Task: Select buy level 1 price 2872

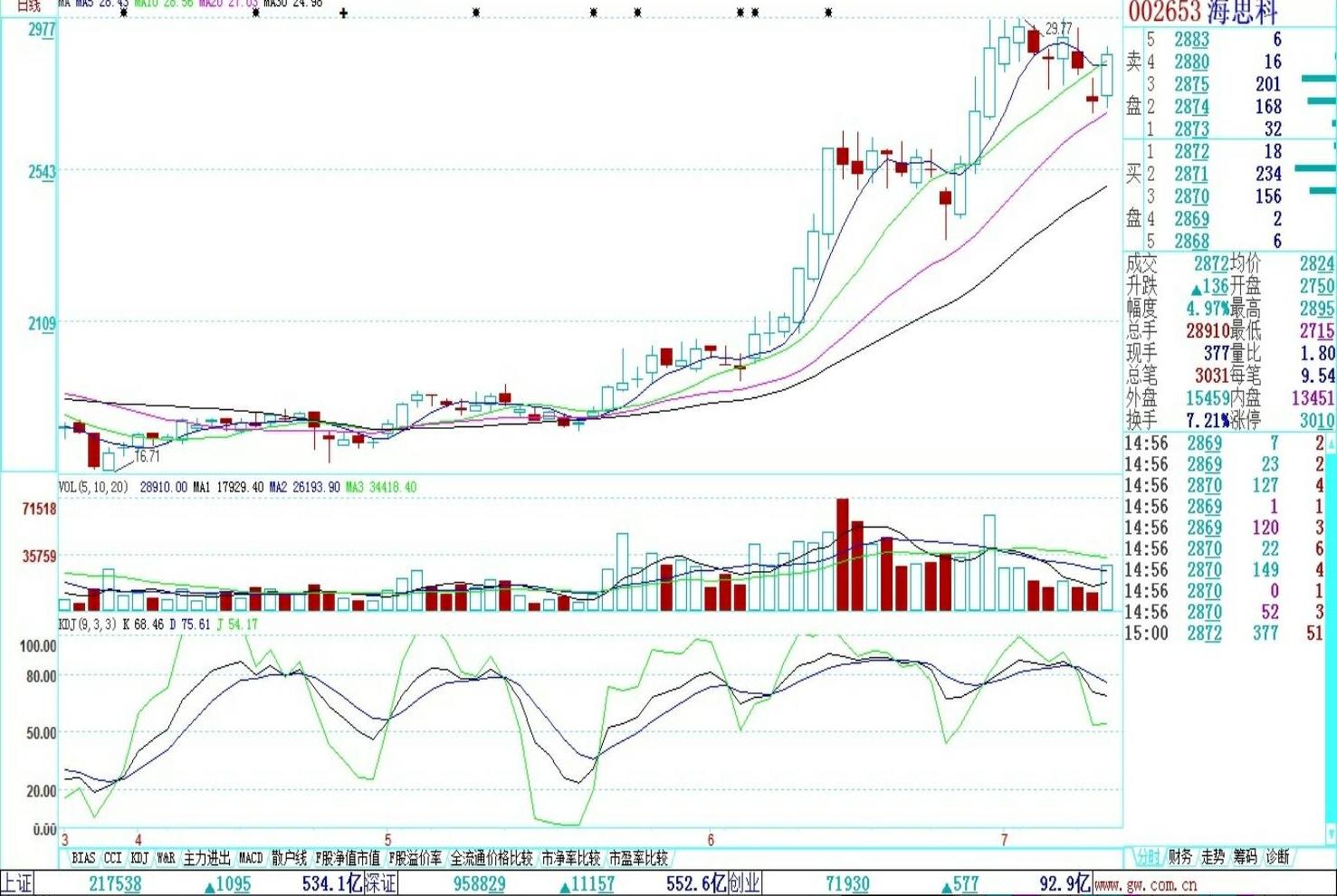Action: (1191, 152)
